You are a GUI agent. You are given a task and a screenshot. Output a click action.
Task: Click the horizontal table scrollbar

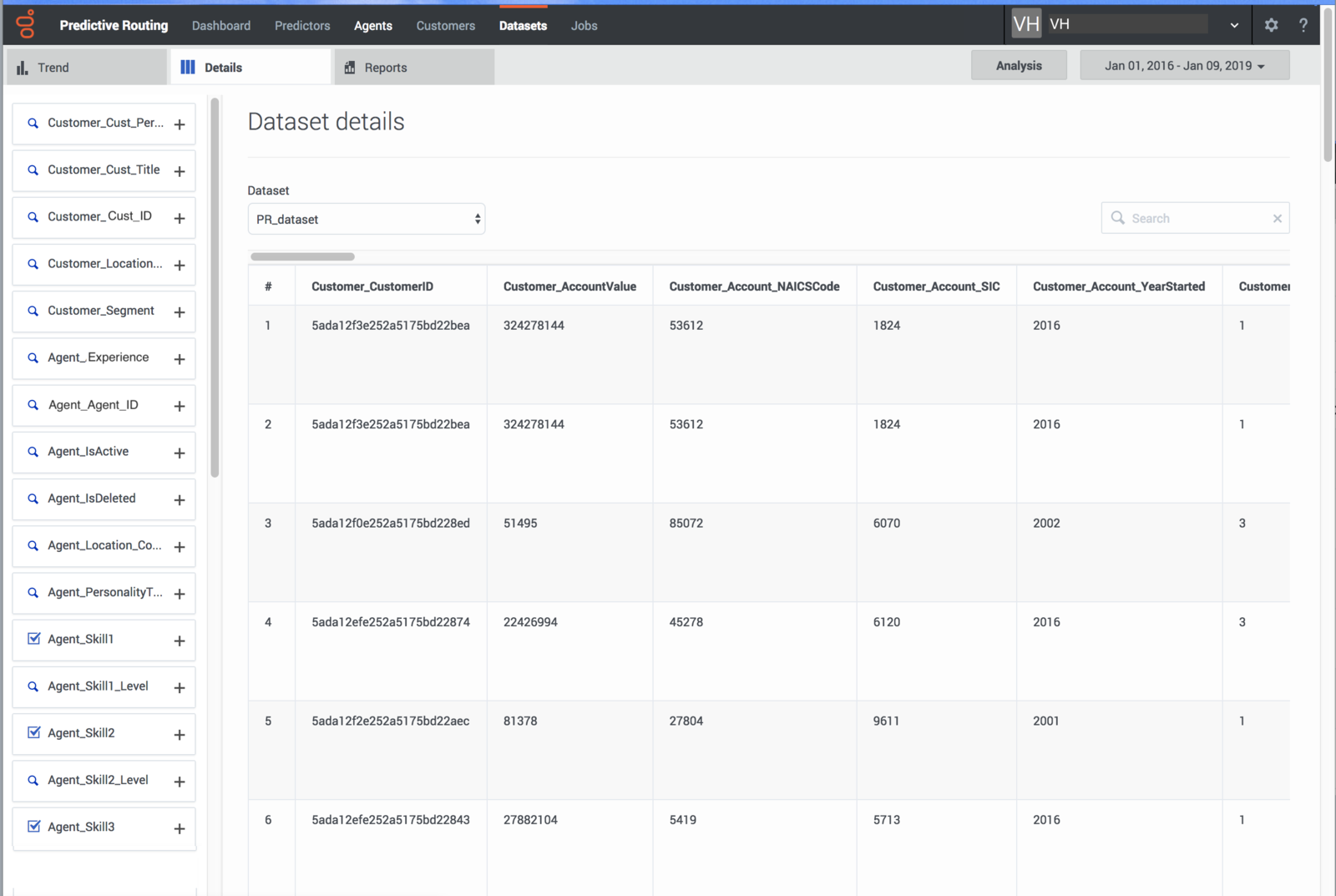coord(302,256)
